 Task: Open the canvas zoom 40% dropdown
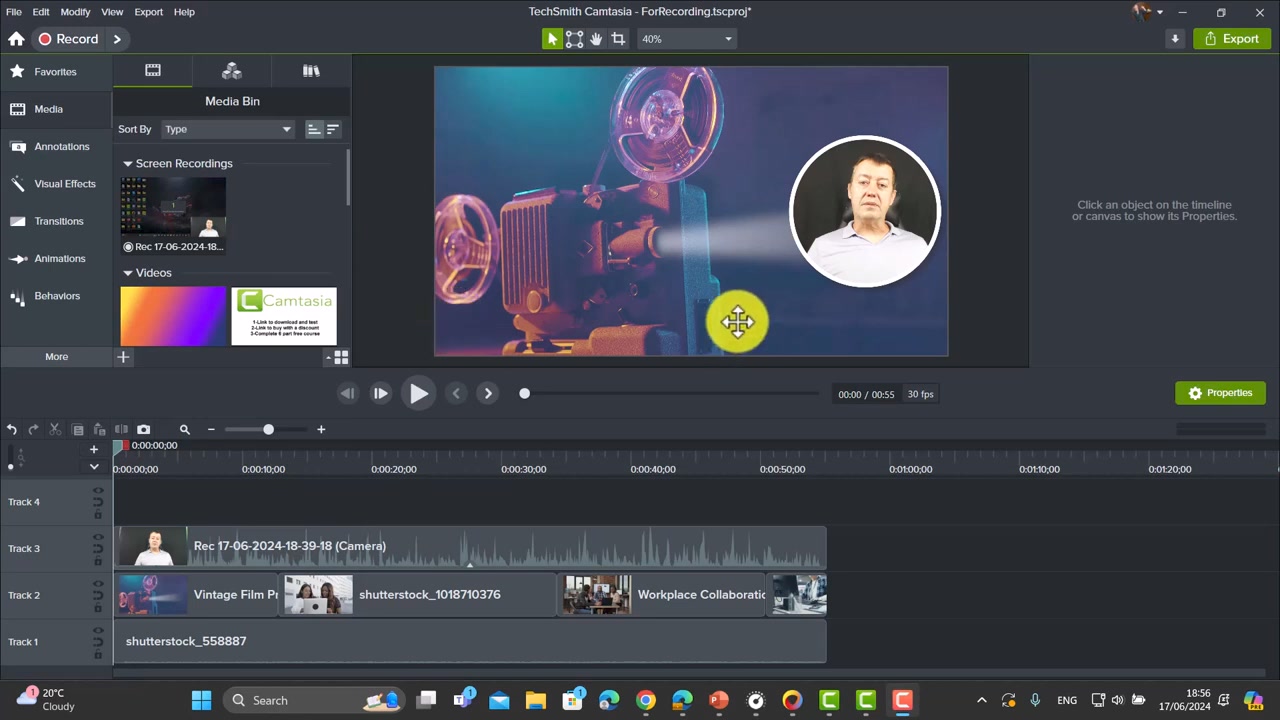(687, 39)
